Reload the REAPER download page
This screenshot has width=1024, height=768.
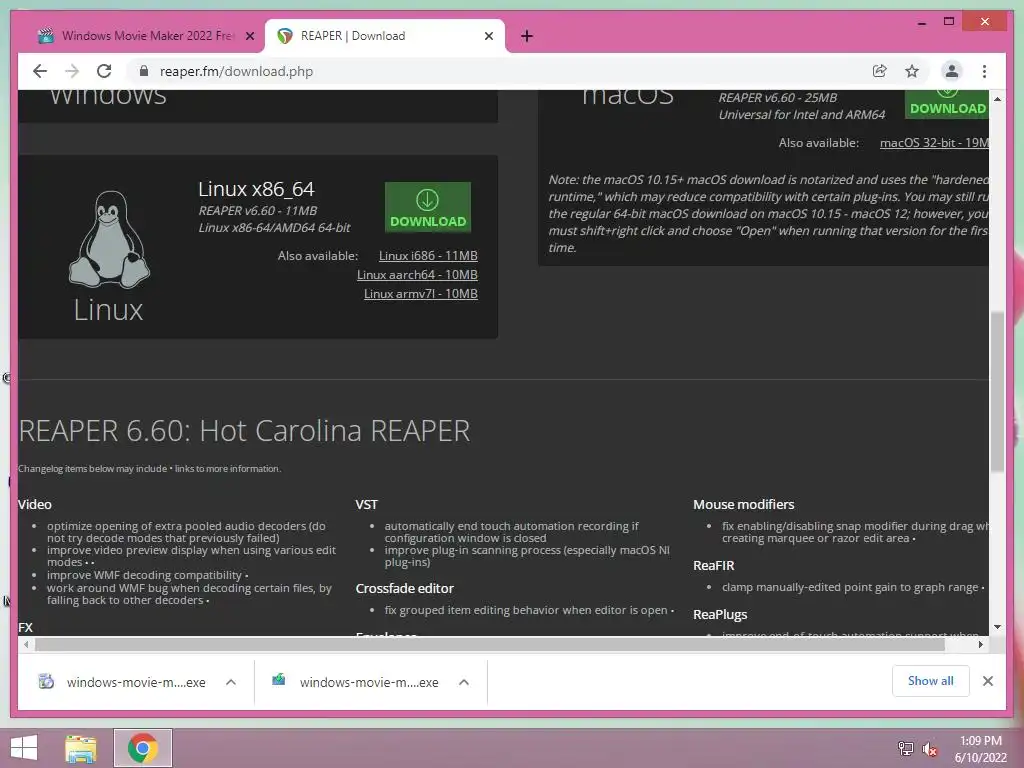pyautogui.click(x=104, y=71)
